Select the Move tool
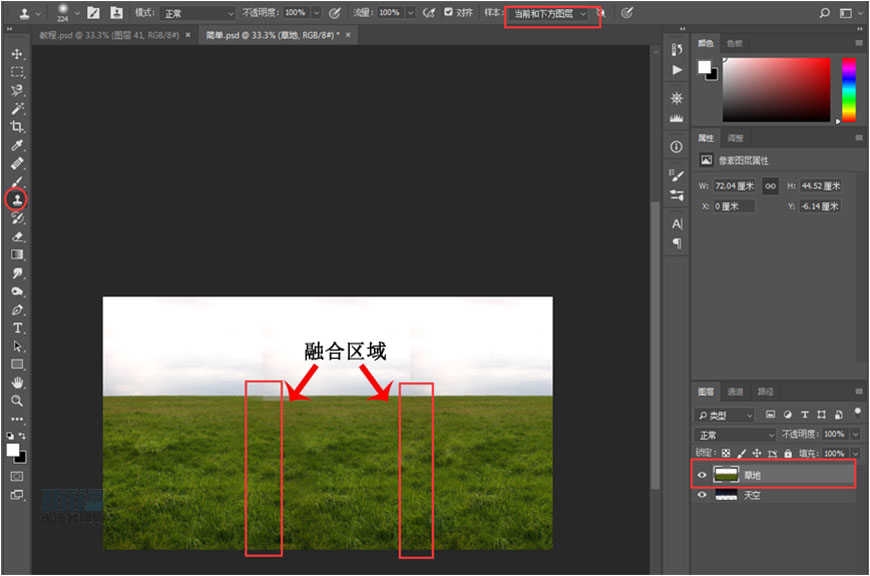Viewport: 870px width, 576px height. (17, 54)
